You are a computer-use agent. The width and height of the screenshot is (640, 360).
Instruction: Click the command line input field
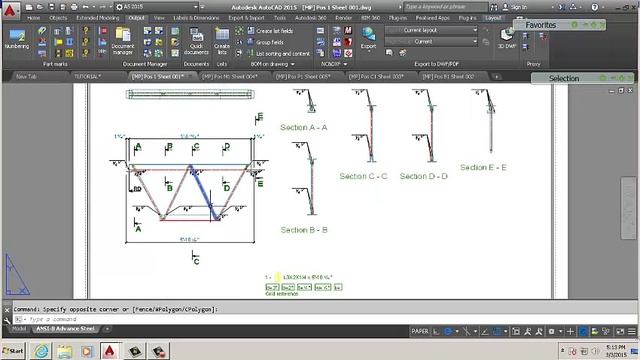click(x=324, y=319)
